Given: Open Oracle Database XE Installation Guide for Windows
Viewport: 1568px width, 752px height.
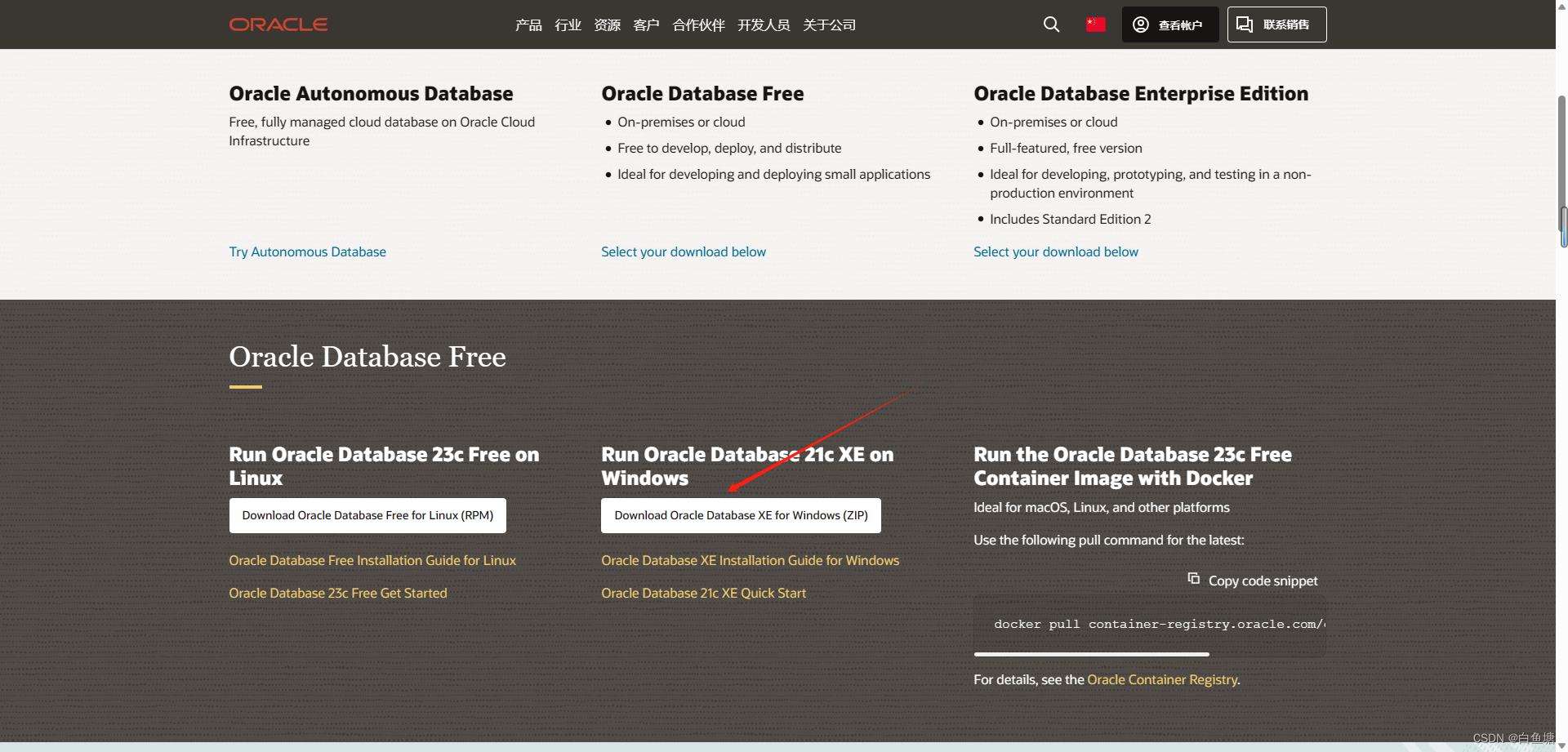Looking at the screenshot, I should (750, 560).
